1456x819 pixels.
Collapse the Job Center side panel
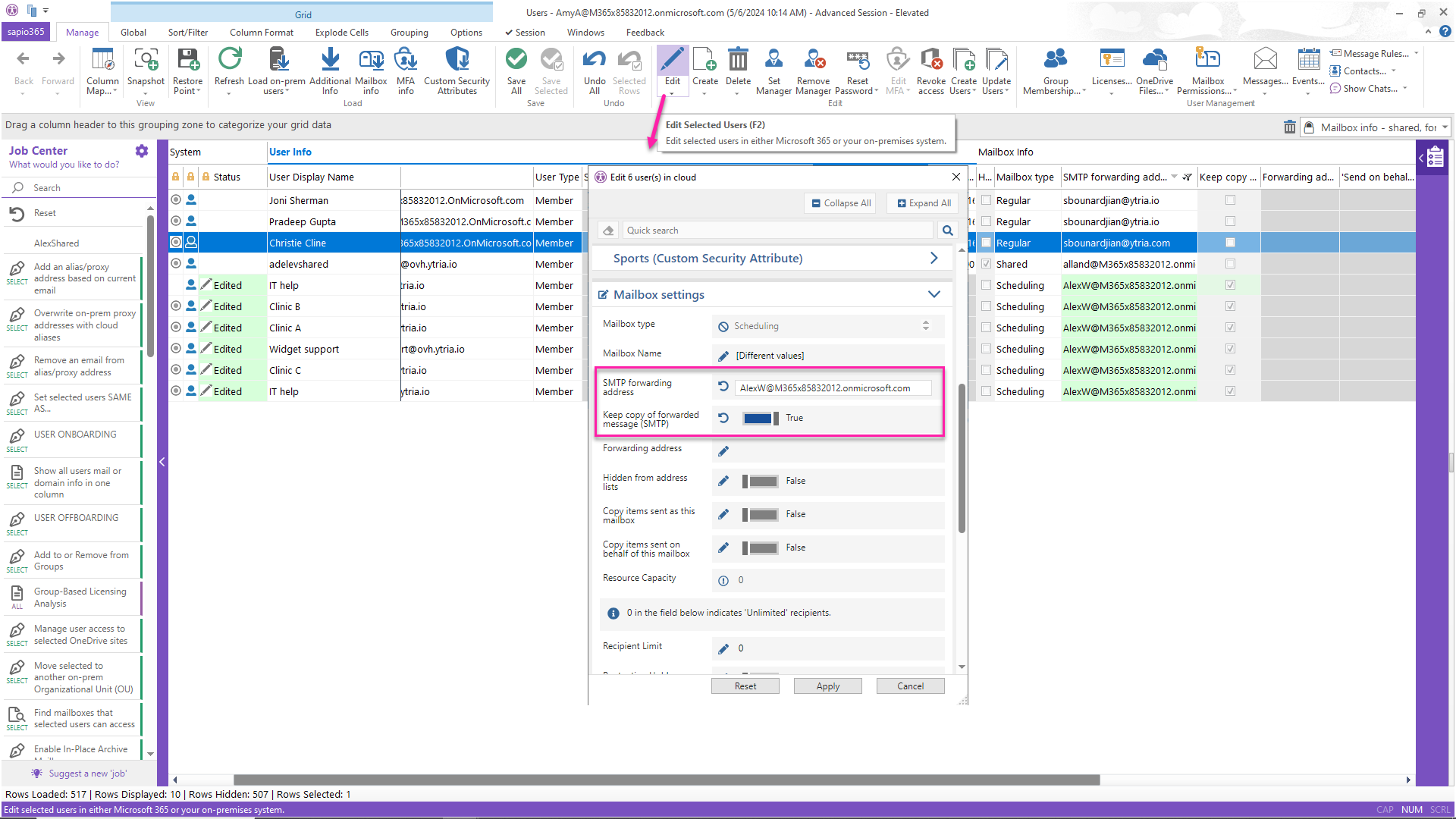pos(162,462)
